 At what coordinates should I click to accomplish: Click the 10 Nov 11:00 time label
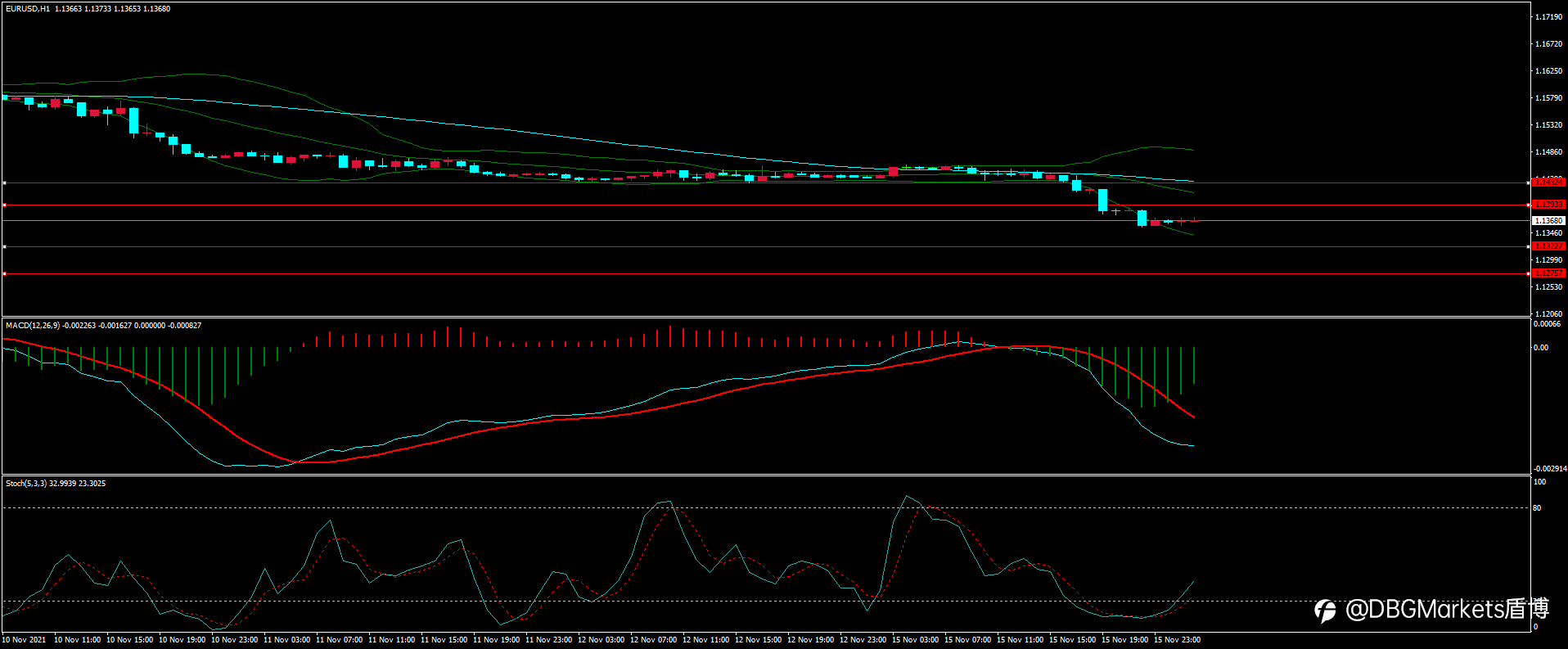[77, 640]
